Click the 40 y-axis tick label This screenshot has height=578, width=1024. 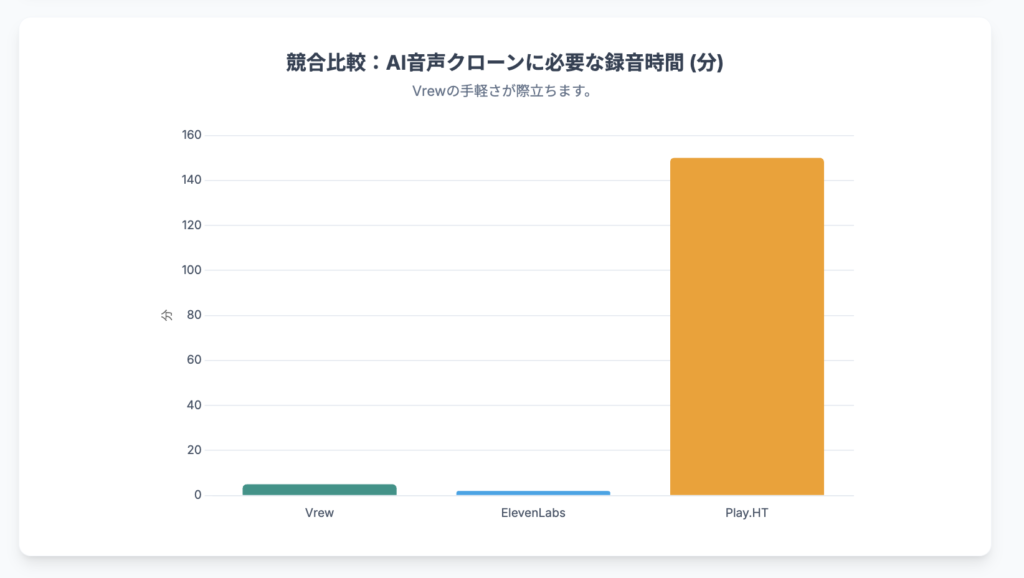tap(194, 405)
